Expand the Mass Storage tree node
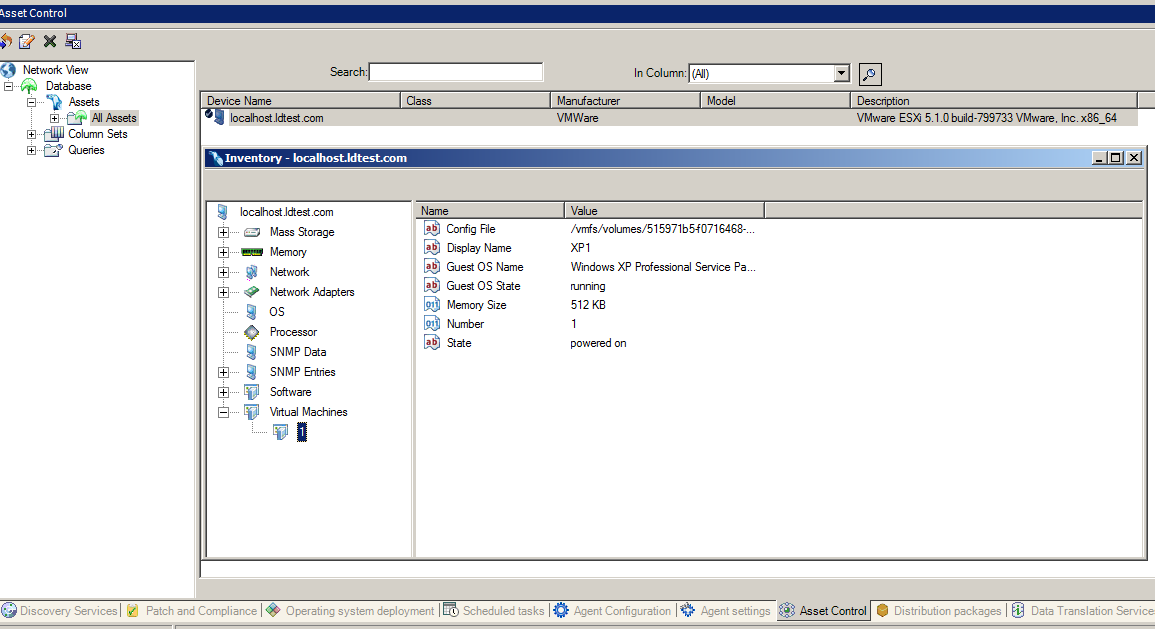This screenshot has height=629, width=1155. pos(223,231)
